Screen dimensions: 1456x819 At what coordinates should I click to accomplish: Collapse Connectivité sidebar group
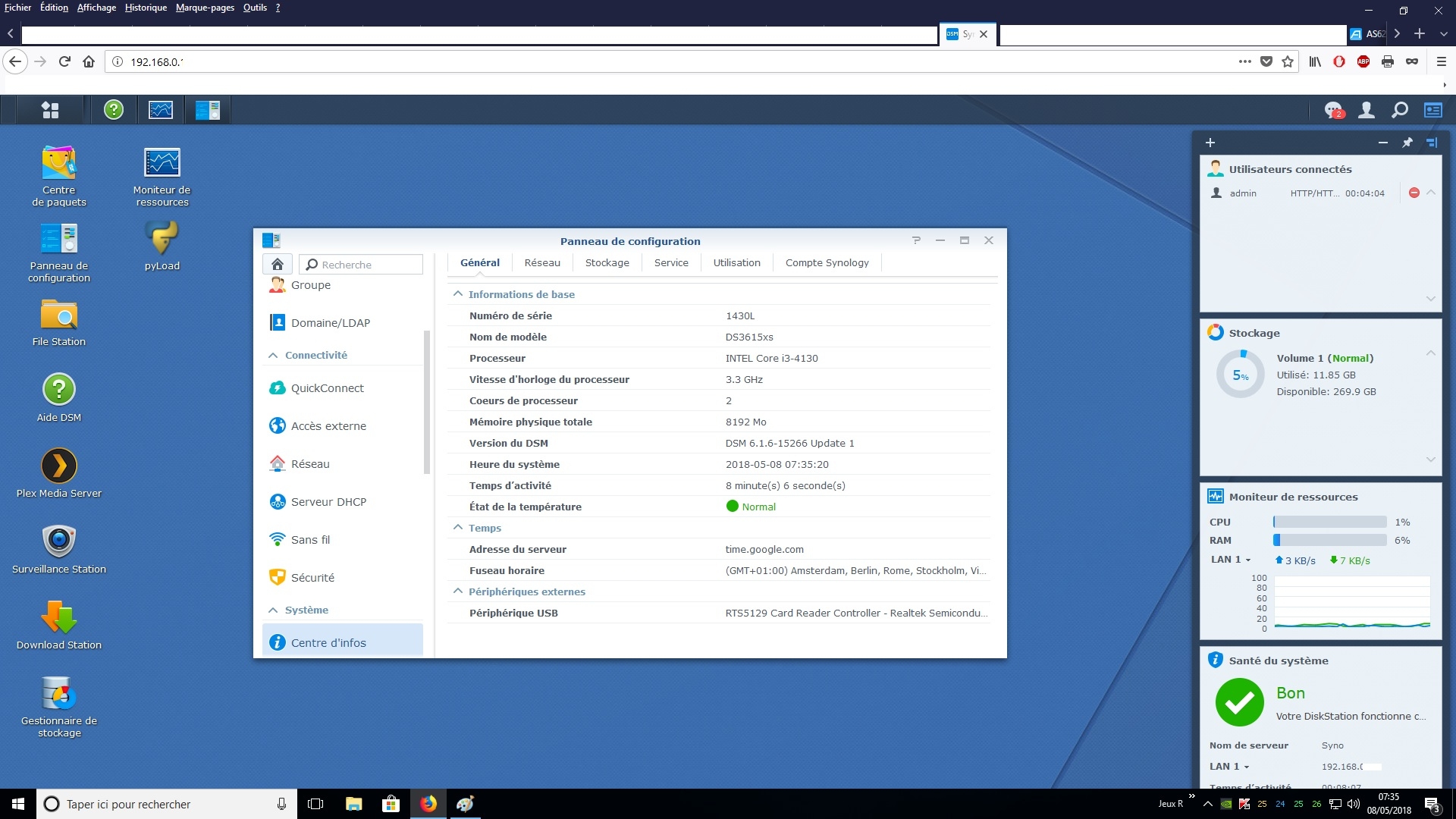[273, 355]
